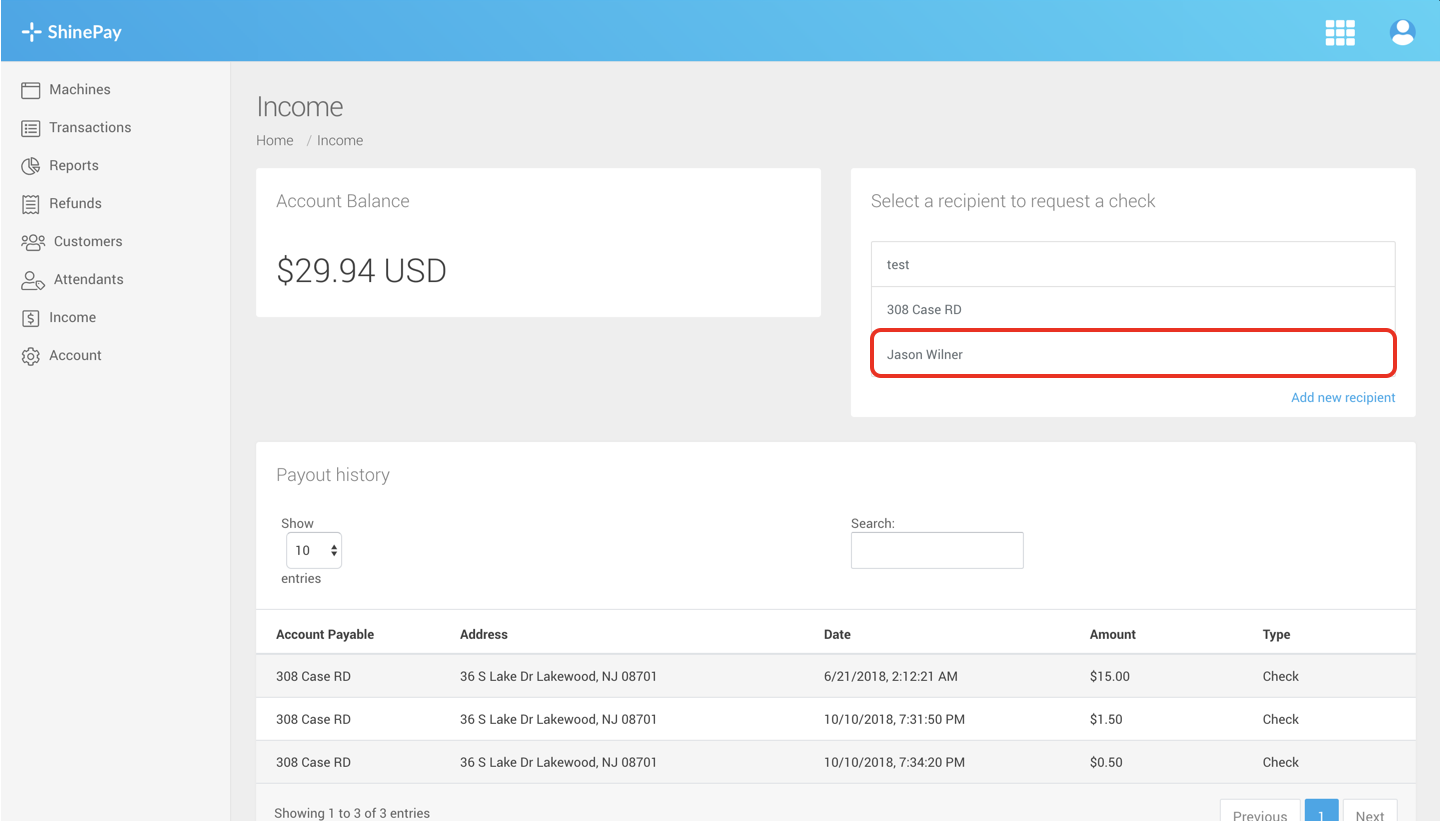
Task: Open the Transactions list icon
Action: [x=30, y=128]
